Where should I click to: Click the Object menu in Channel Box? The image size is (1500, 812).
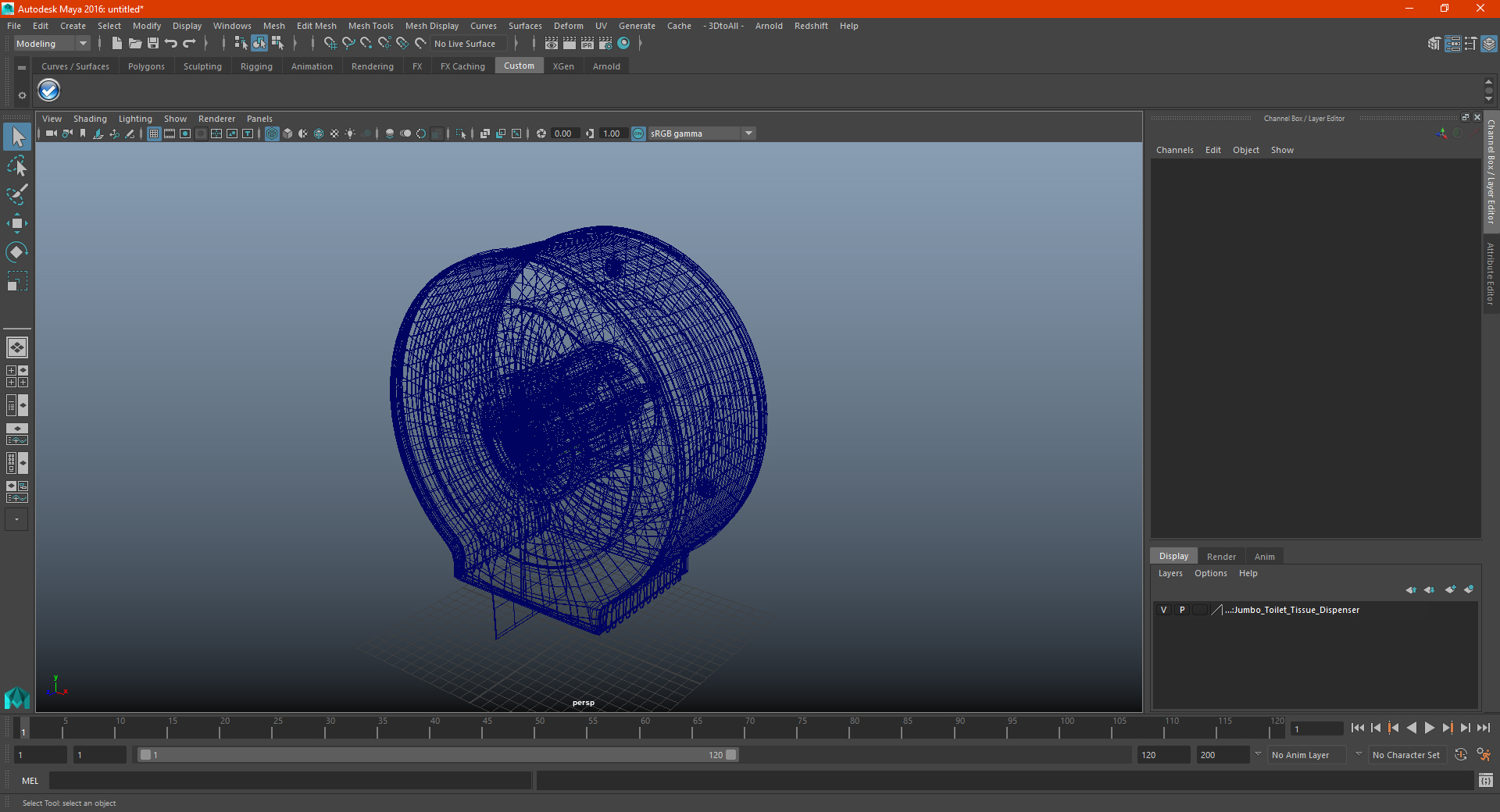point(1245,150)
